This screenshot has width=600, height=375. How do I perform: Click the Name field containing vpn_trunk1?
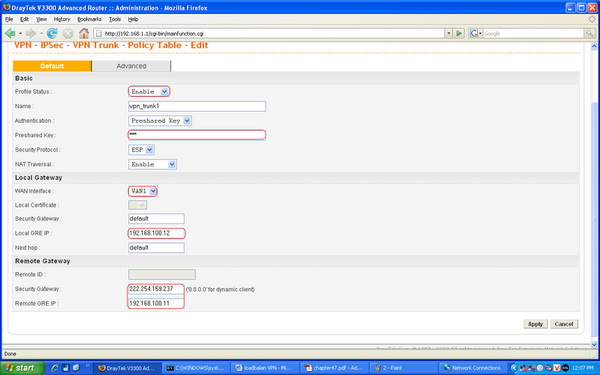tap(197, 106)
